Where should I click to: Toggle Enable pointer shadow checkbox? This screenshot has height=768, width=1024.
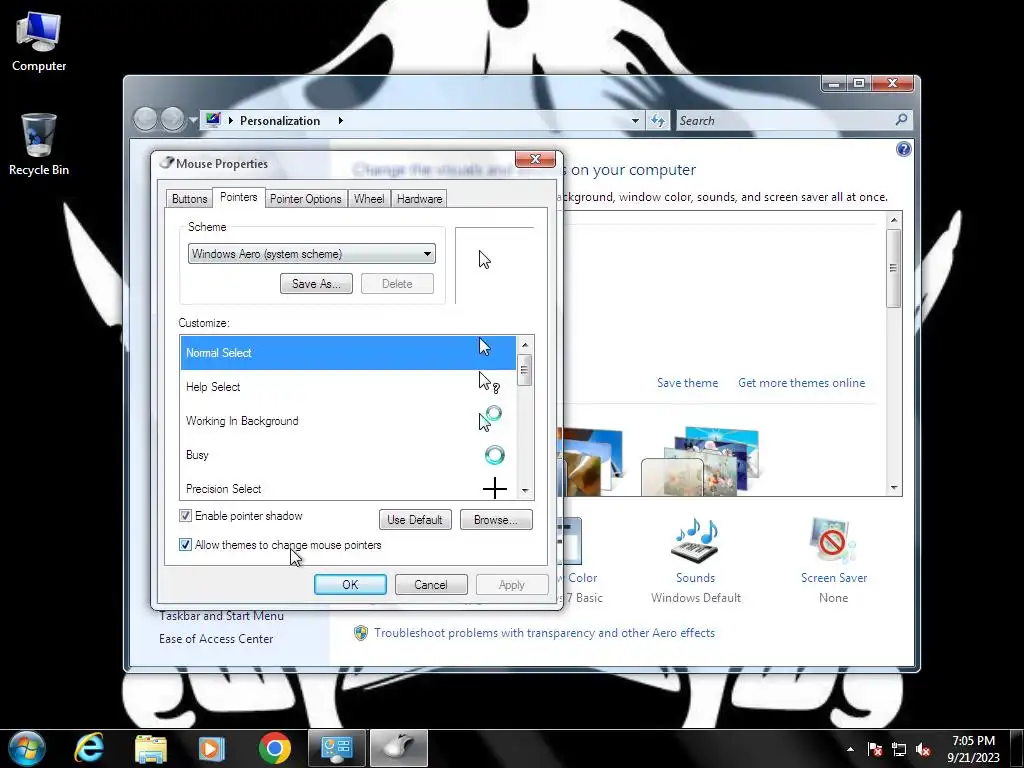(x=185, y=516)
